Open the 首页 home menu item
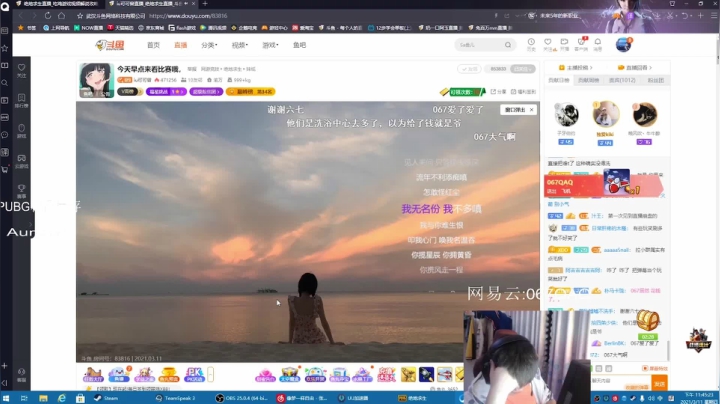 click(x=153, y=45)
